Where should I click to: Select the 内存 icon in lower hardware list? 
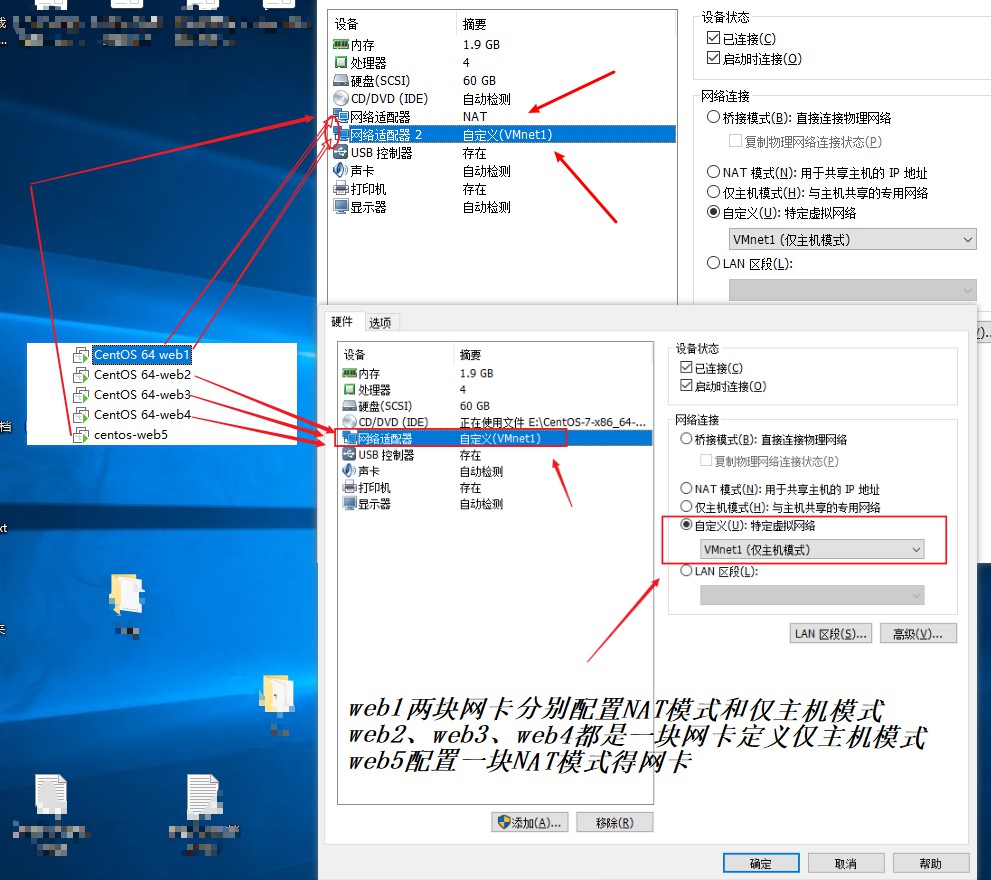coord(350,373)
